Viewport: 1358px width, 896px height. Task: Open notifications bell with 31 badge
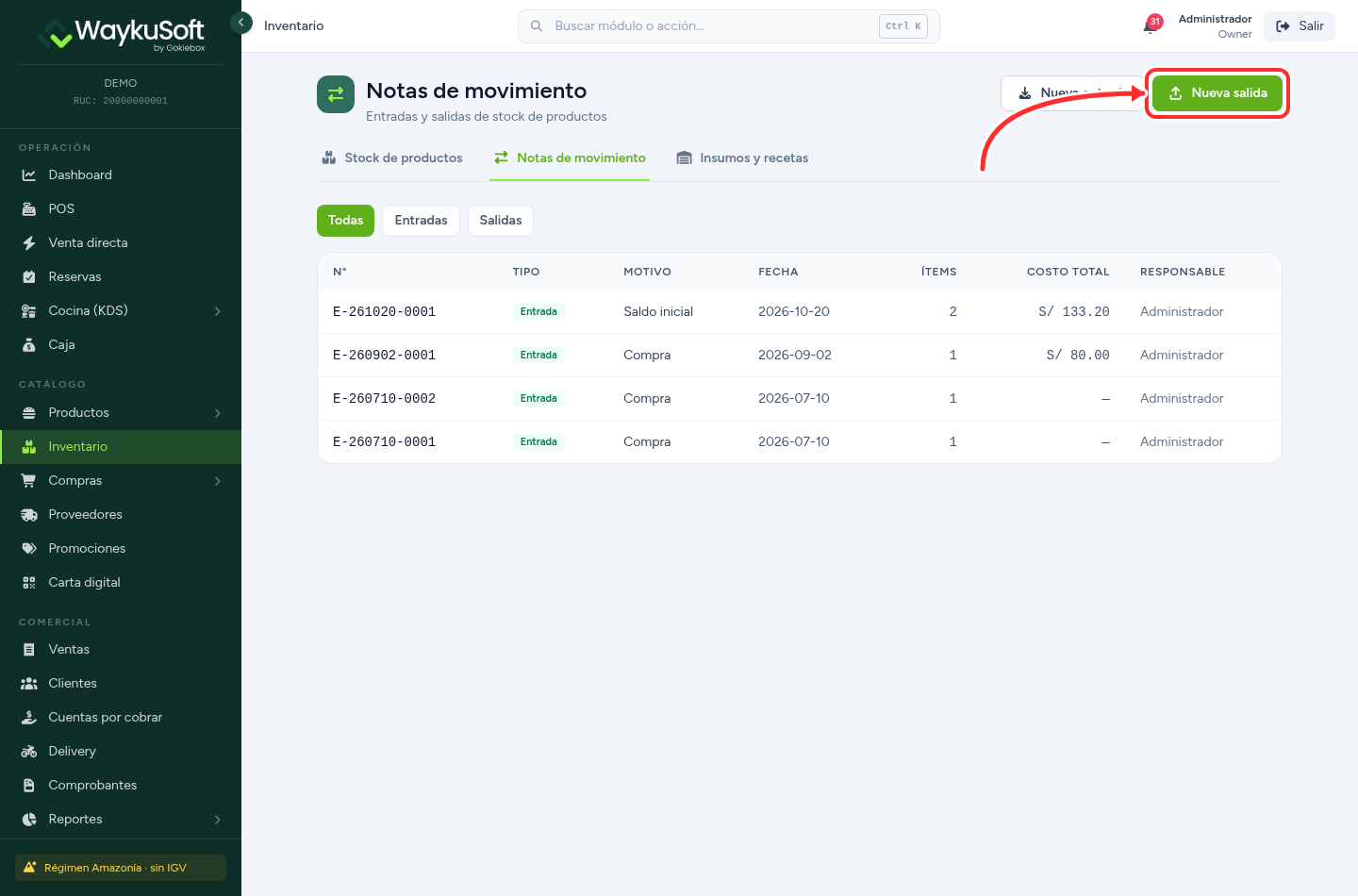click(1151, 25)
